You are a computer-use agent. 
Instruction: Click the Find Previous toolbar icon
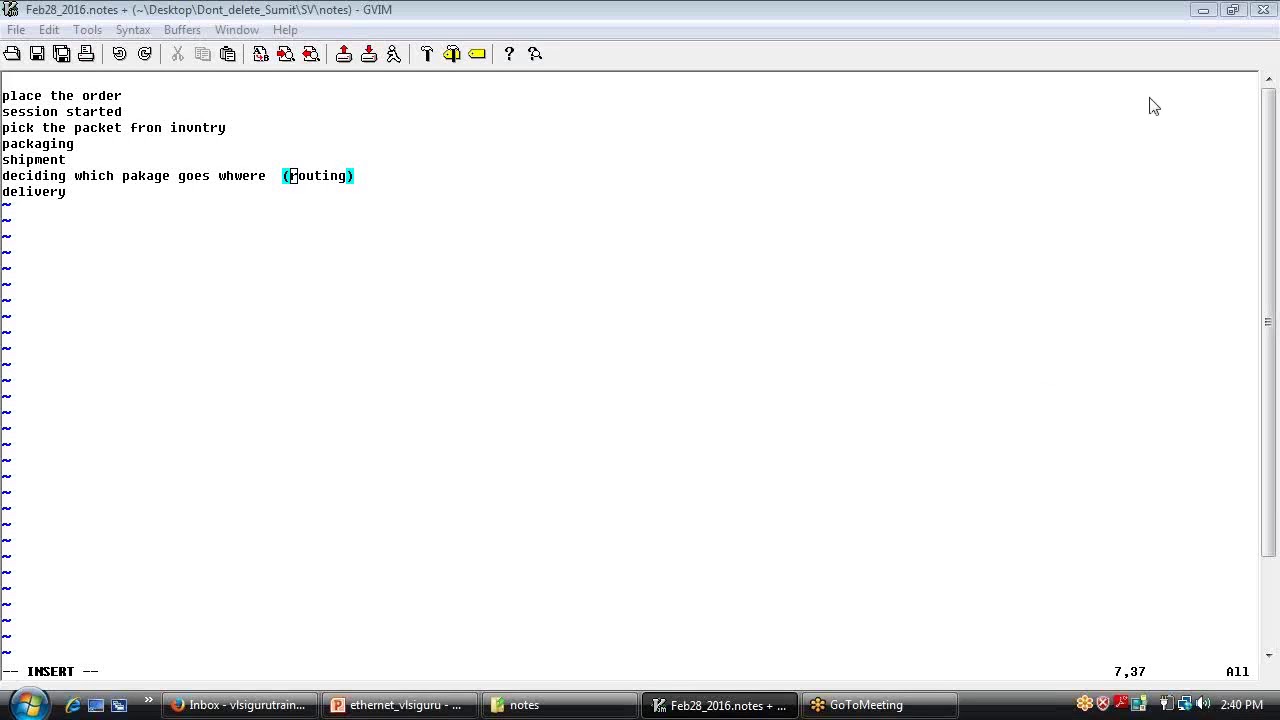(311, 54)
